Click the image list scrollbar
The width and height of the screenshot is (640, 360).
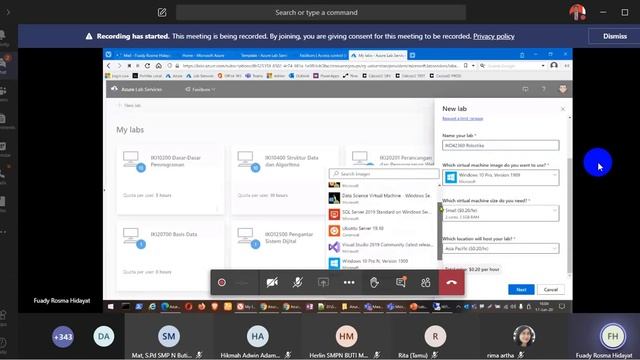pos(440,231)
